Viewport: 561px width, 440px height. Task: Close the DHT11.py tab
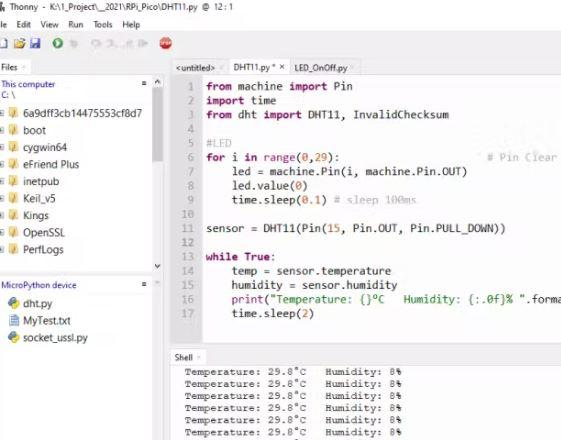[x=282, y=67]
